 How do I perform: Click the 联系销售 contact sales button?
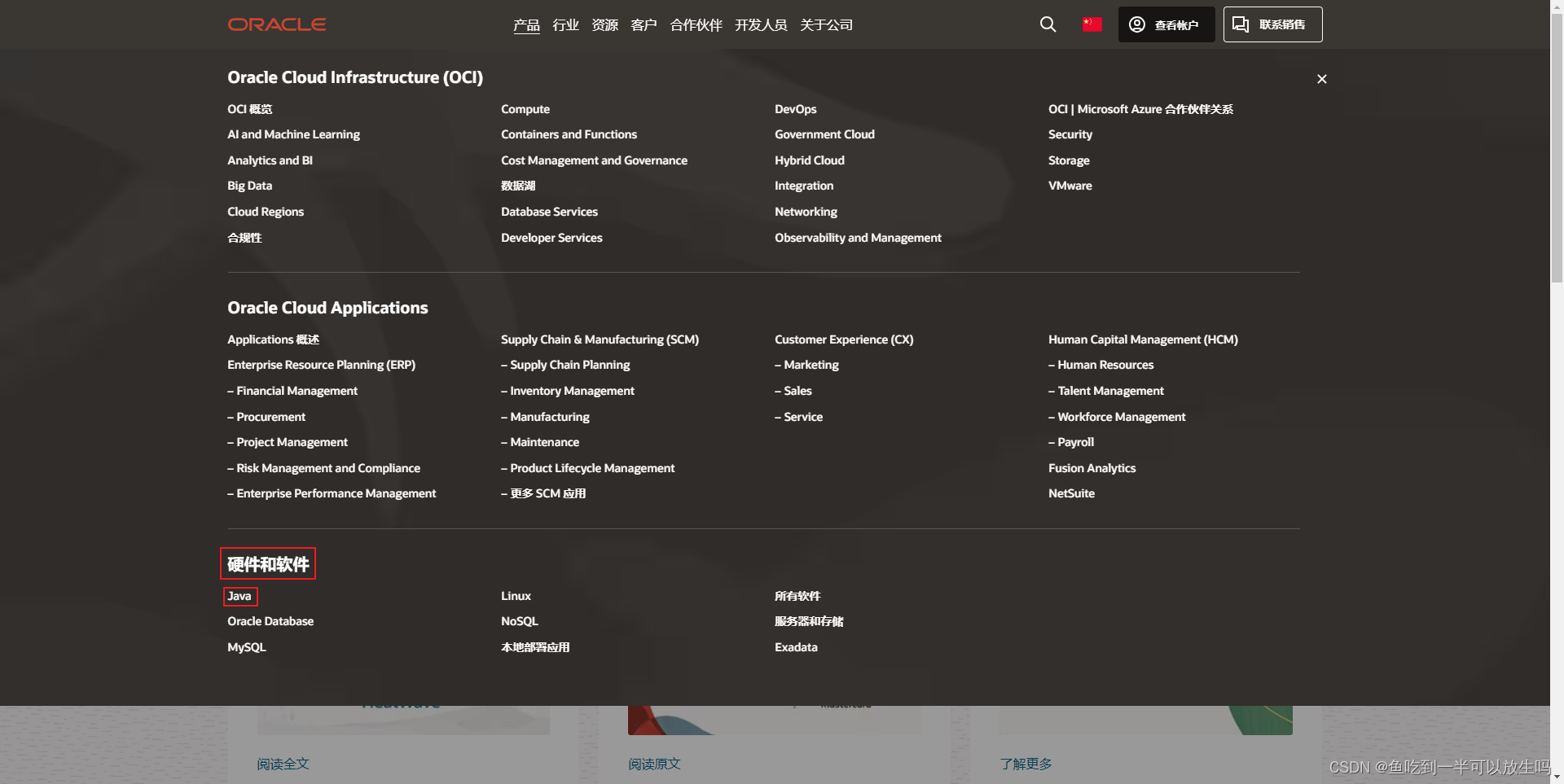[1272, 24]
